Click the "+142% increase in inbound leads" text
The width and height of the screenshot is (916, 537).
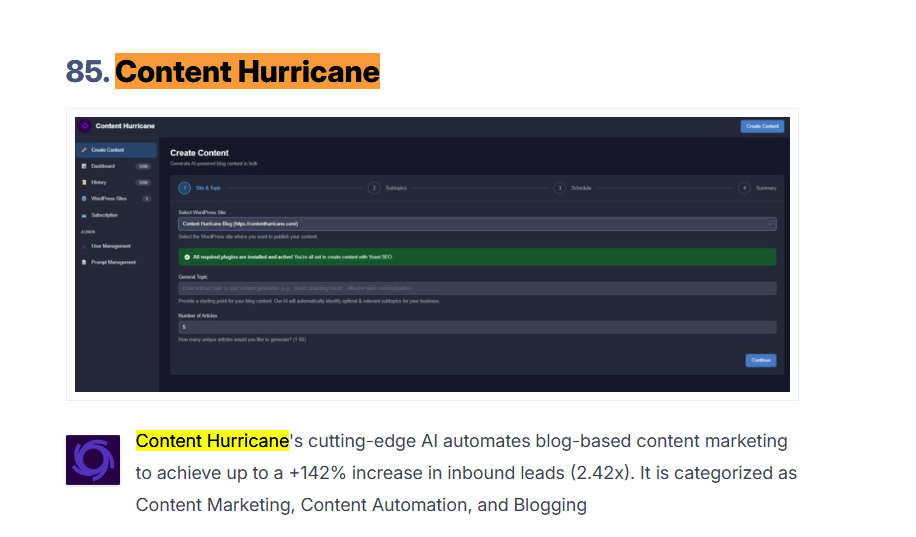coord(427,473)
